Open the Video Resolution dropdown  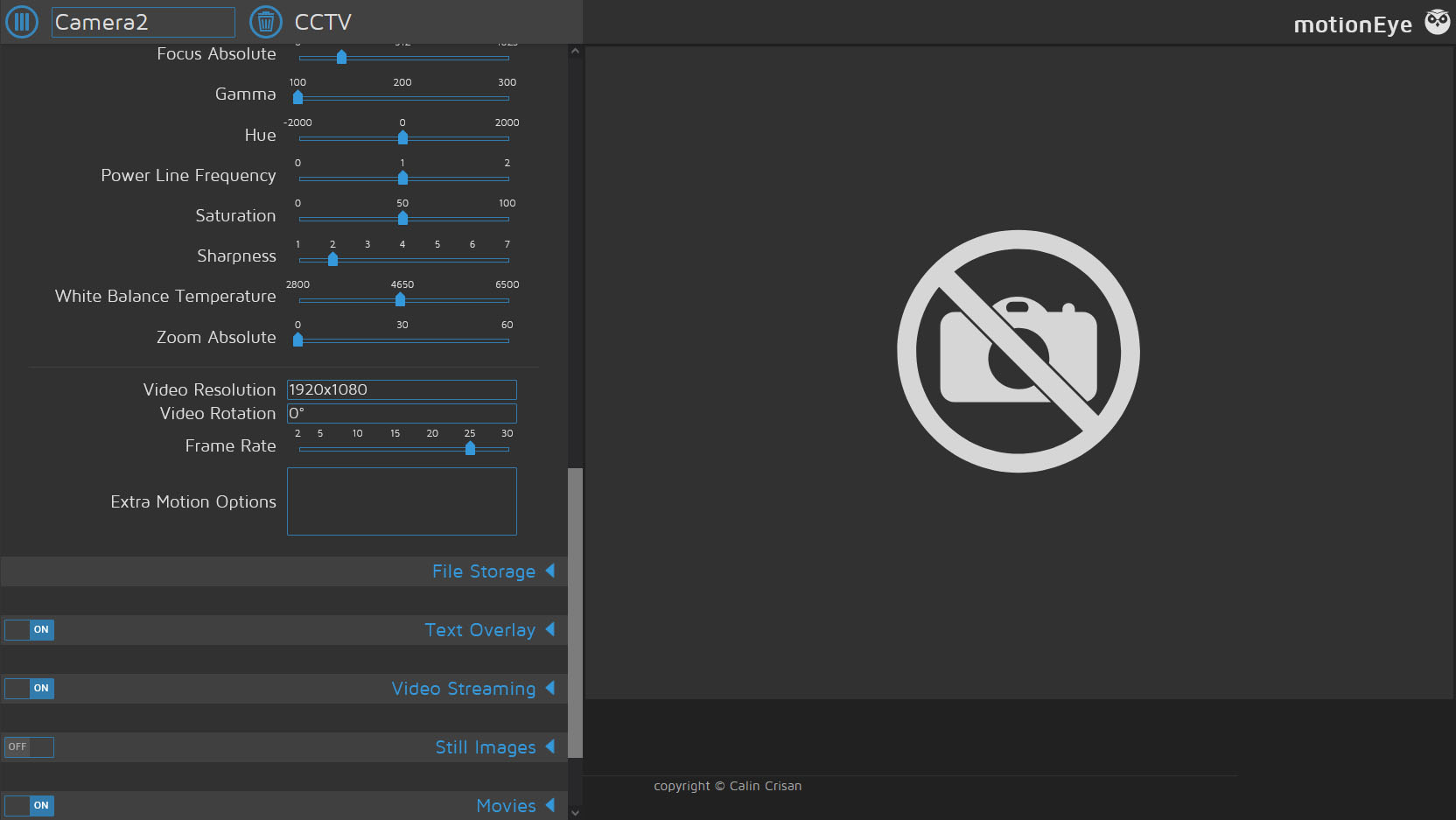401,389
